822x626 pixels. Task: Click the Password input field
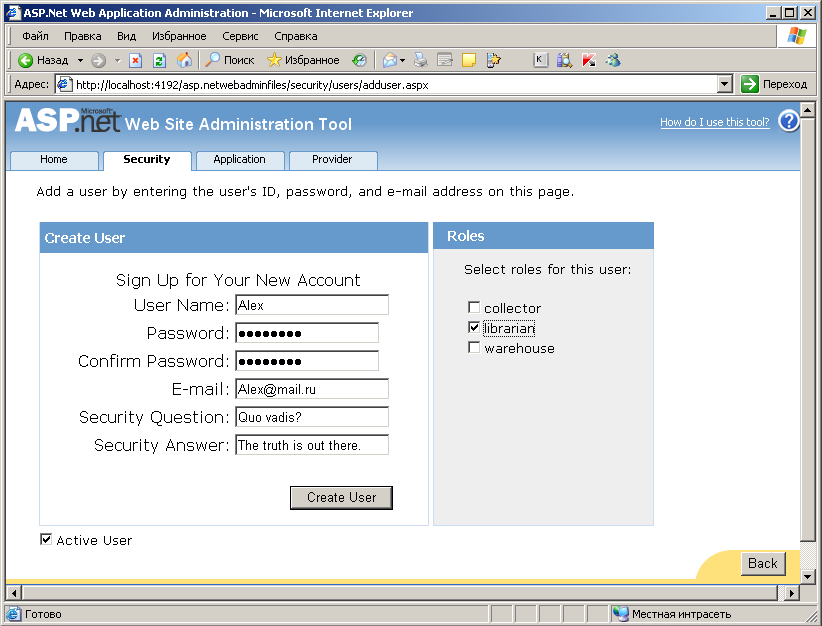307,333
